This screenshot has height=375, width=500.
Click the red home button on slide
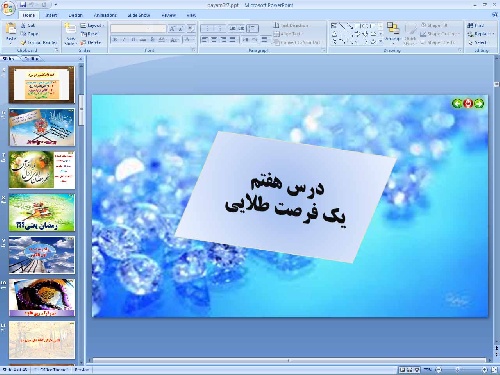pyautogui.click(x=468, y=104)
